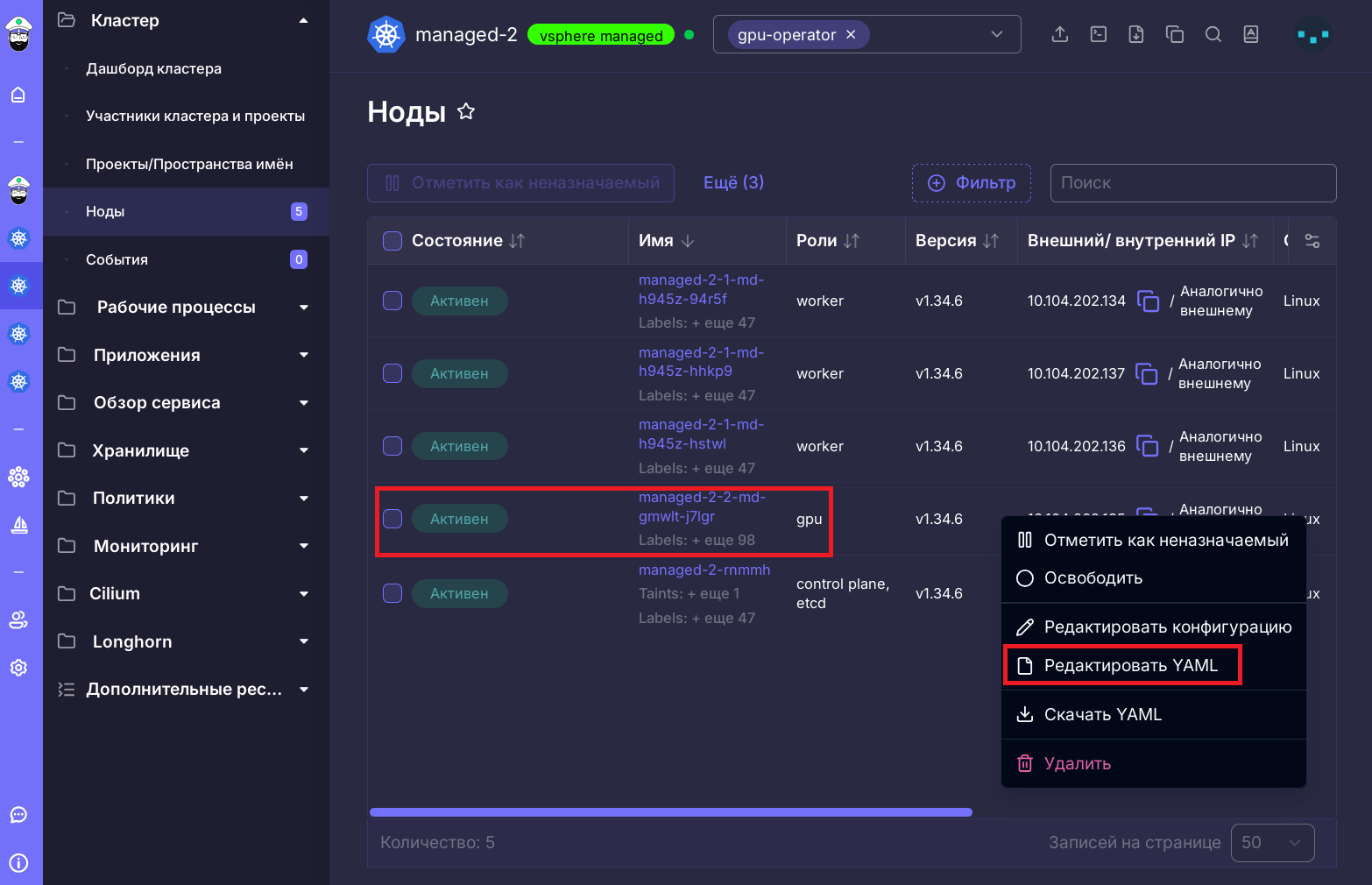The width and height of the screenshot is (1372, 885).
Task: Focus the Поиск search field
Action: [x=1192, y=183]
